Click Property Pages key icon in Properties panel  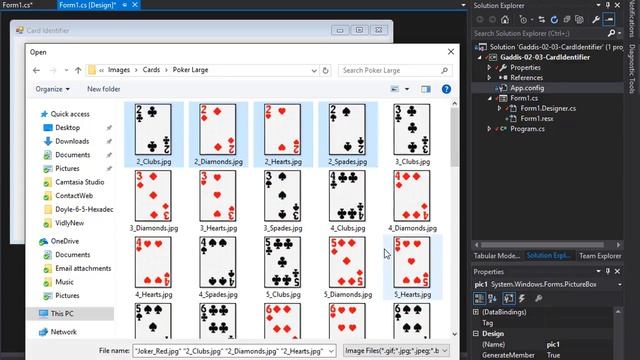click(538, 298)
